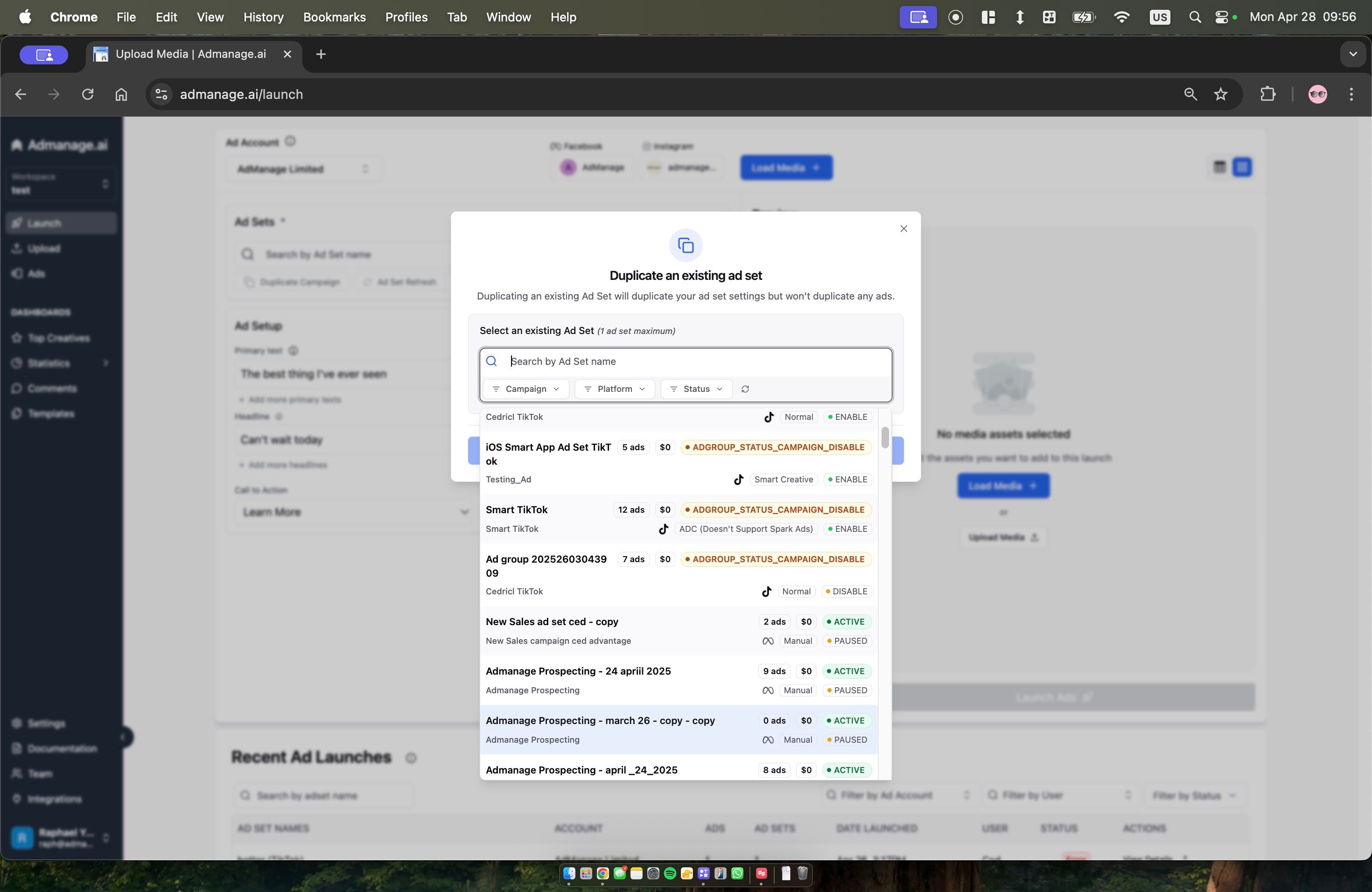Expand the Campaign filter dropdown
1372x892 pixels.
pos(526,389)
